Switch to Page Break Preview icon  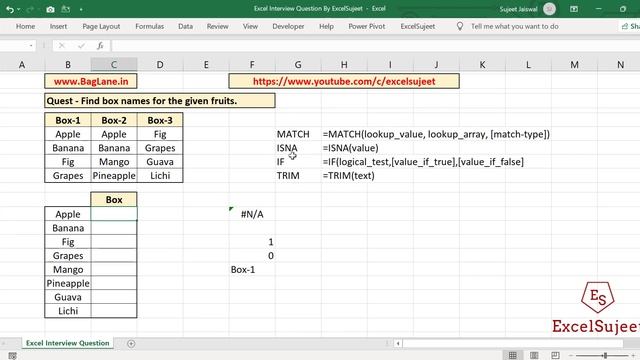[x=555, y=356]
